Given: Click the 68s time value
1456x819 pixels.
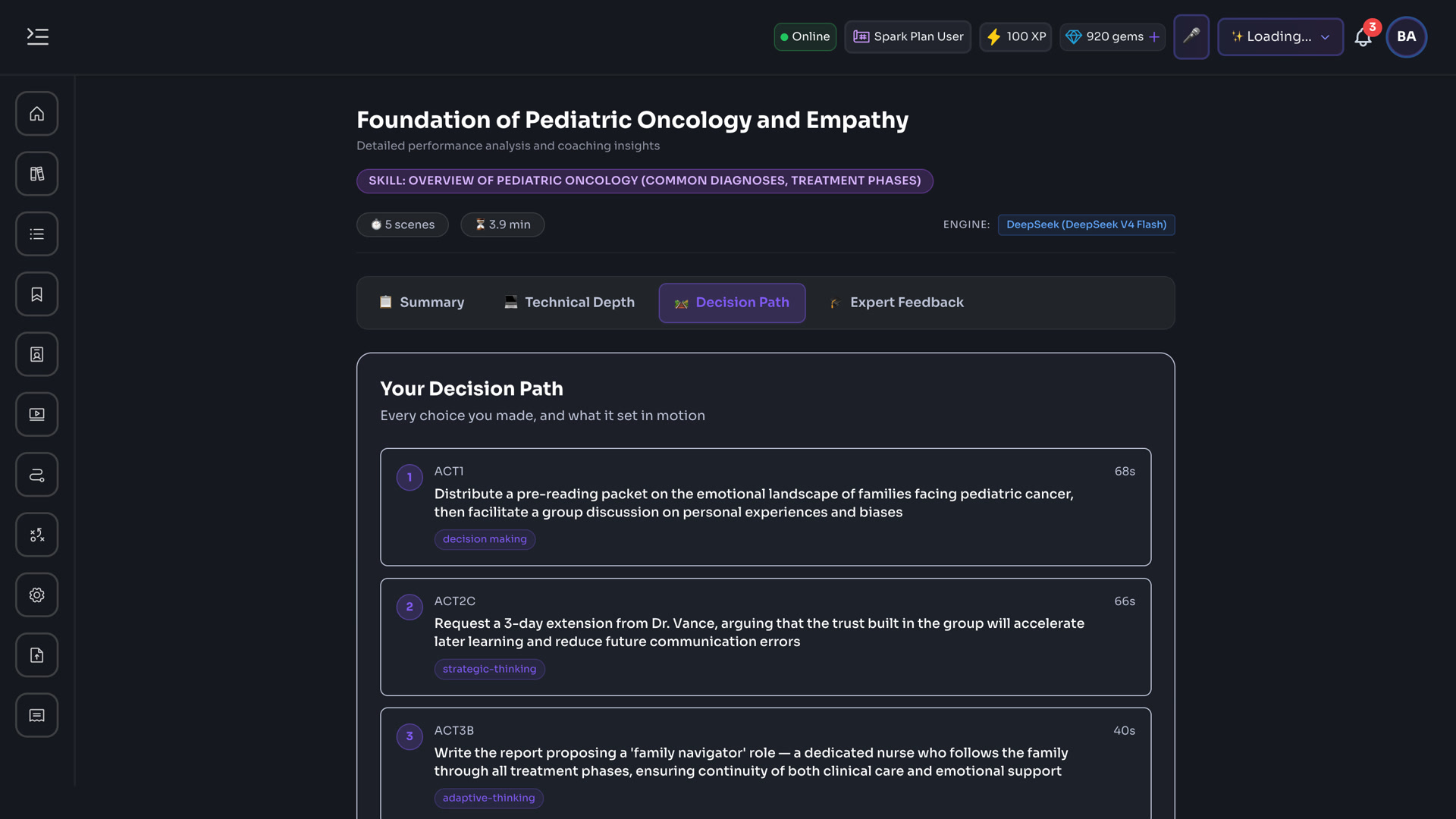Looking at the screenshot, I should [1125, 472].
